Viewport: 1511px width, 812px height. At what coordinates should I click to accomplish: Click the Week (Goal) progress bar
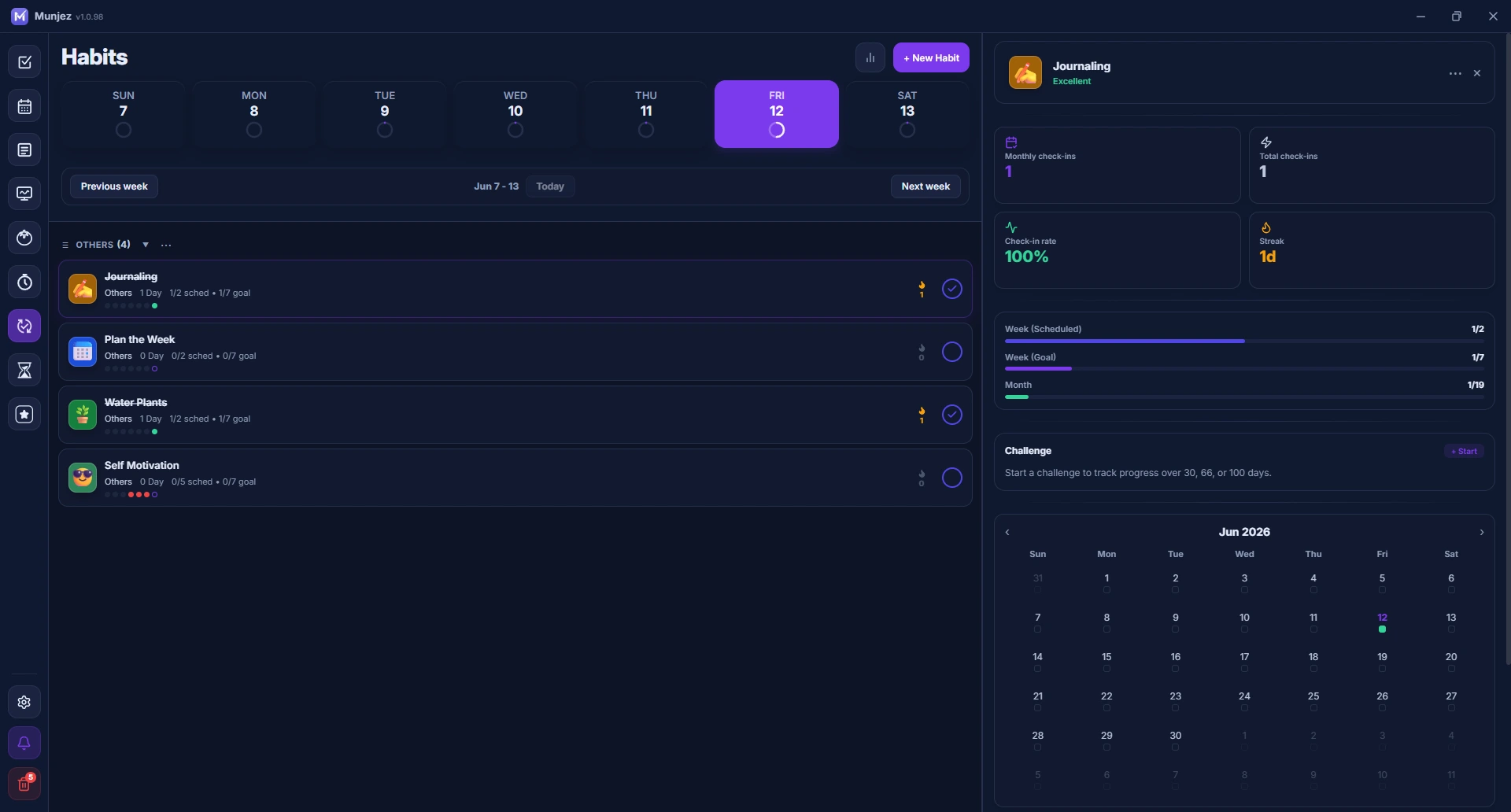pos(1244,369)
